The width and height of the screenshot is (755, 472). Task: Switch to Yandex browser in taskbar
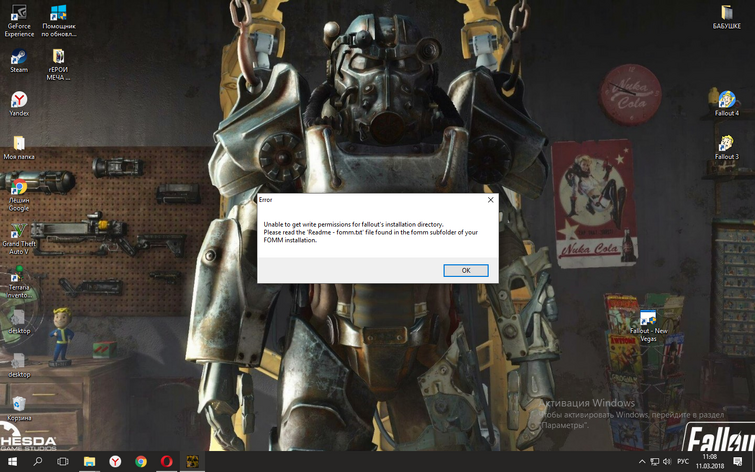pyautogui.click(x=115, y=461)
